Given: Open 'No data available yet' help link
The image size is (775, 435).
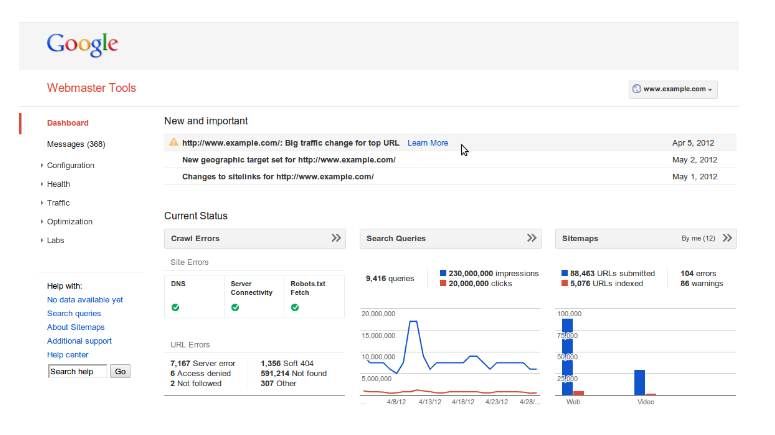Looking at the screenshot, I should click(85, 300).
